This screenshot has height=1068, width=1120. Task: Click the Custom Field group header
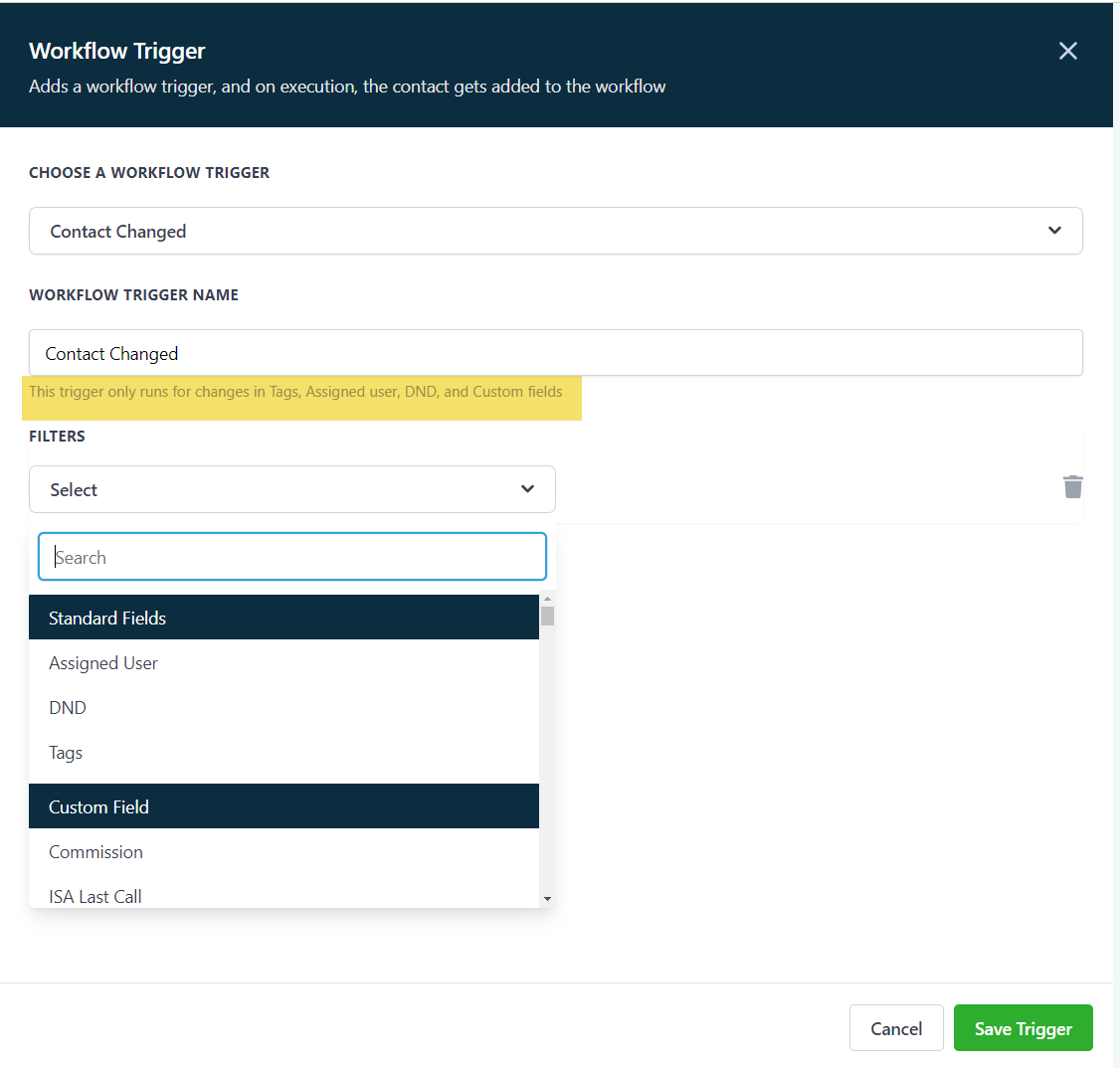[x=283, y=806]
